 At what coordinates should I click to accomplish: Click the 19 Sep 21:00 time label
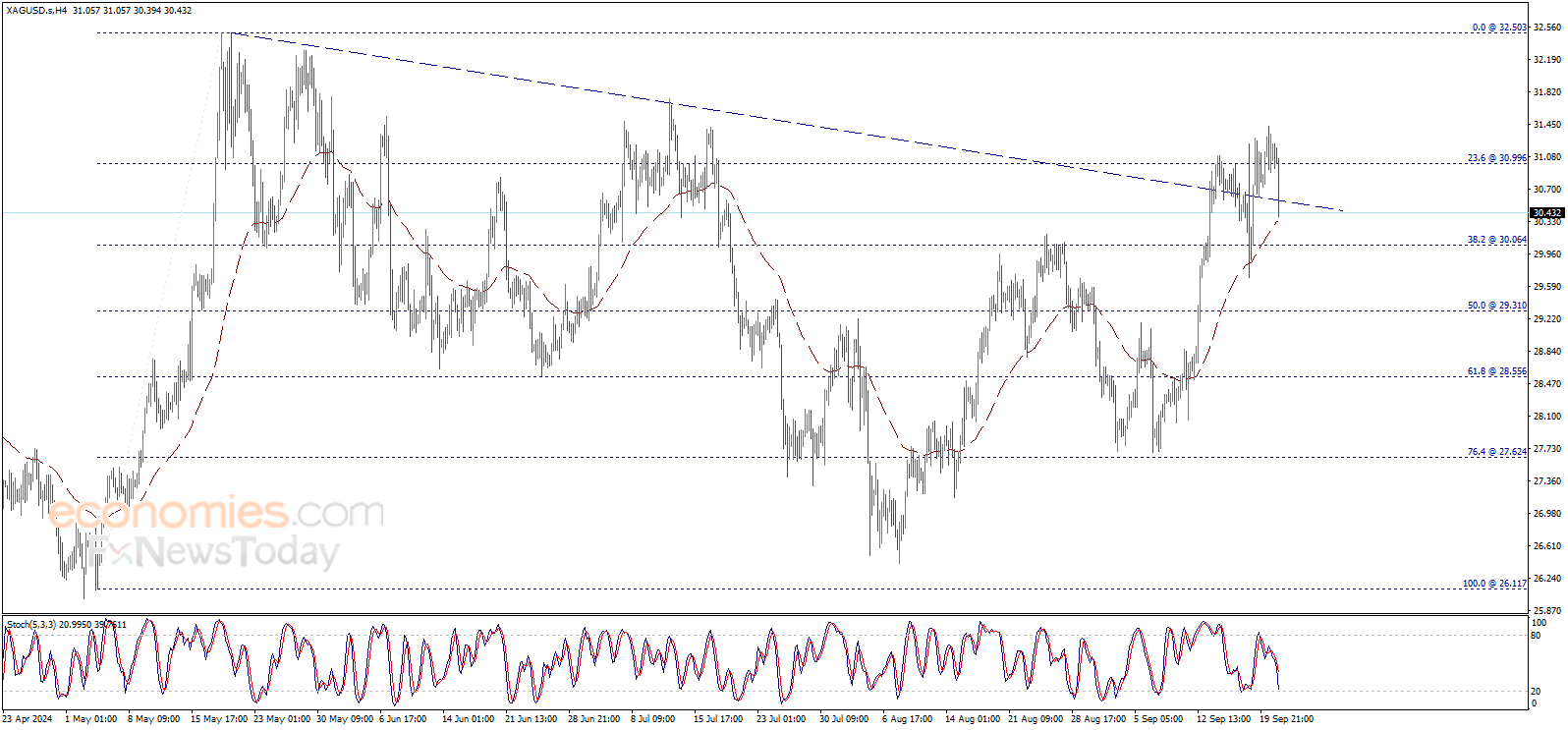coord(1286,719)
